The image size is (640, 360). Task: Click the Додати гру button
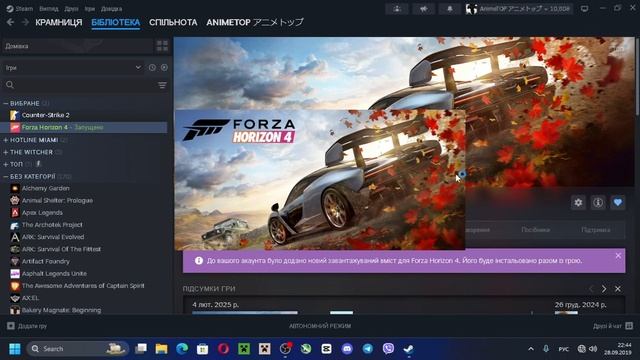tap(27, 326)
